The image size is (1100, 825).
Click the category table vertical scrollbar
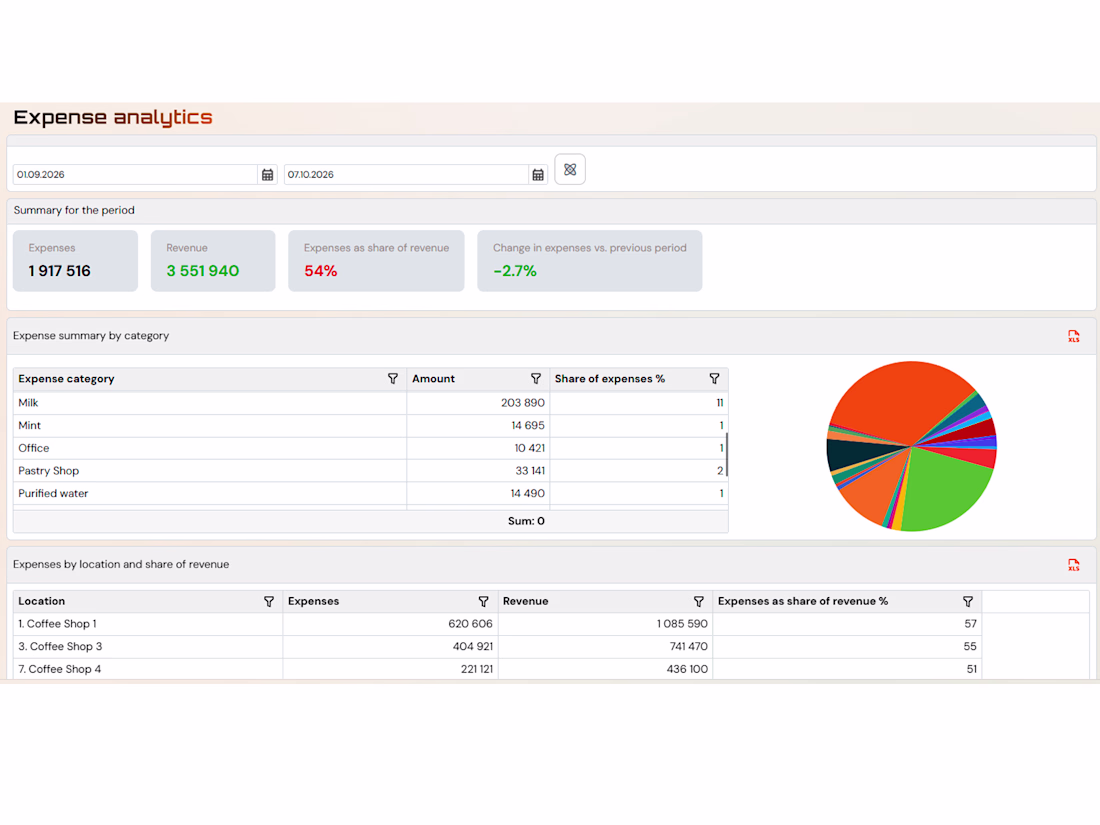pyautogui.click(x=727, y=455)
